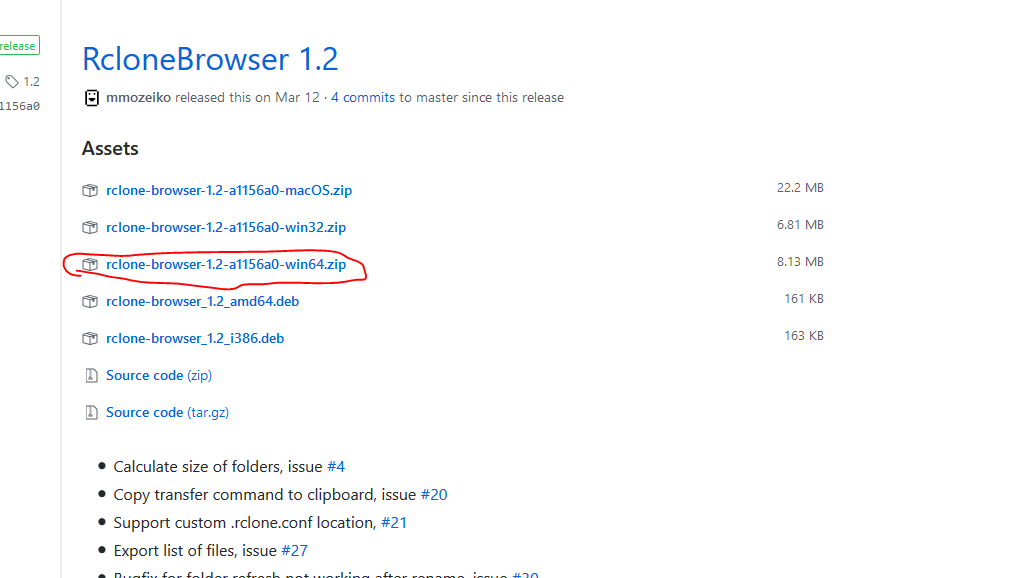Click the 'Support custom .rclone.conf location' text
Image resolution: width=1024 pixels, height=578 pixels.
[x=243, y=523]
